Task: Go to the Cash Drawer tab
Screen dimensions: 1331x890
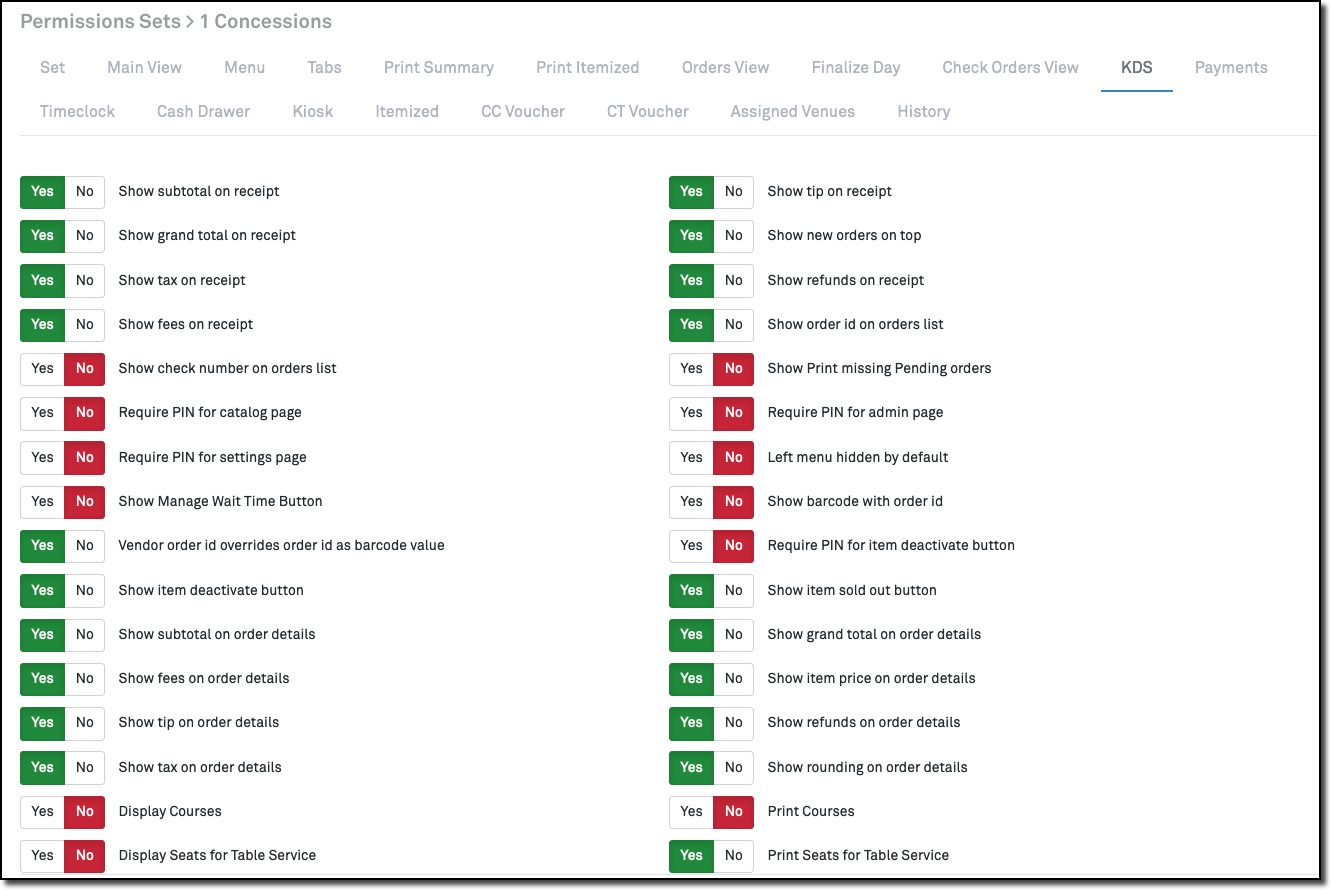Action: (203, 111)
